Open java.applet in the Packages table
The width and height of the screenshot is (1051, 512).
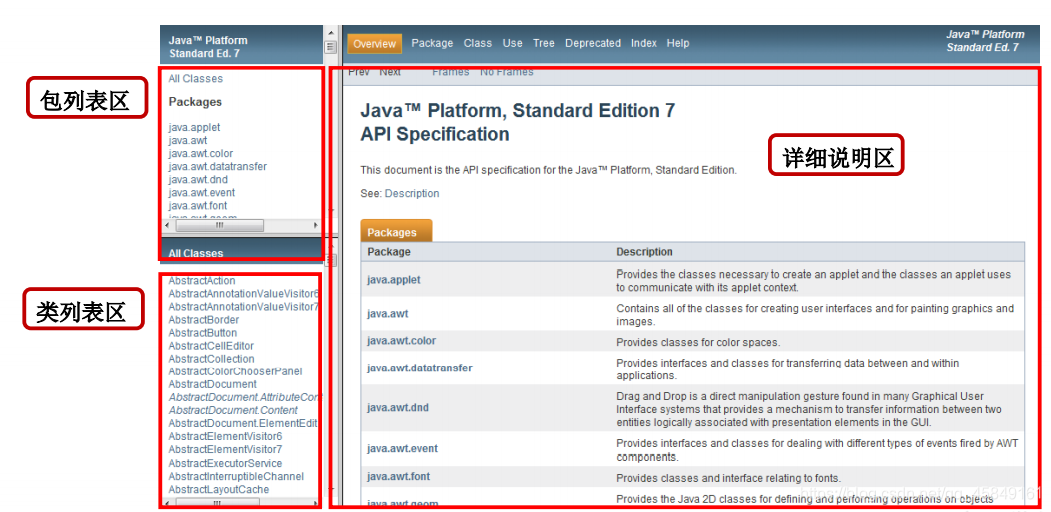pos(393,279)
